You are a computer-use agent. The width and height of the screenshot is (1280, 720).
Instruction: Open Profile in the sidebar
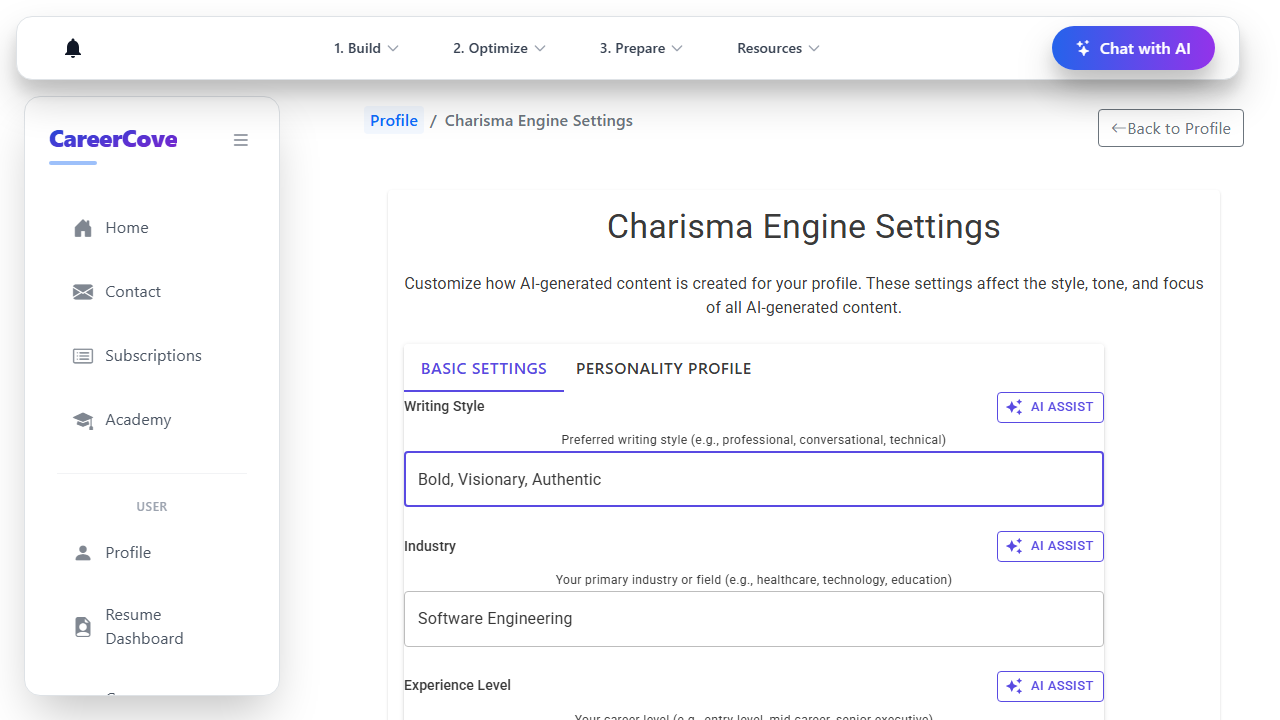pos(152,553)
